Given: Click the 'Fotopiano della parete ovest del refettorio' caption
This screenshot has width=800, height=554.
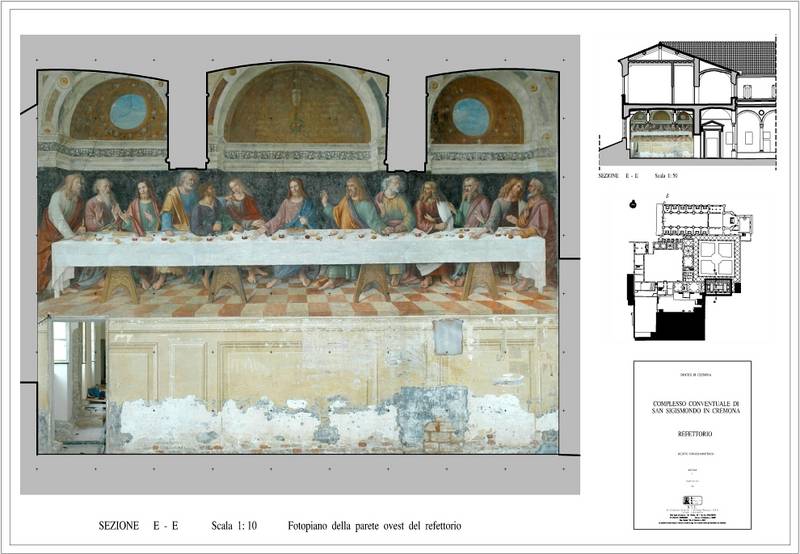Looking at the screenshot, I should [x=374, y=526].
